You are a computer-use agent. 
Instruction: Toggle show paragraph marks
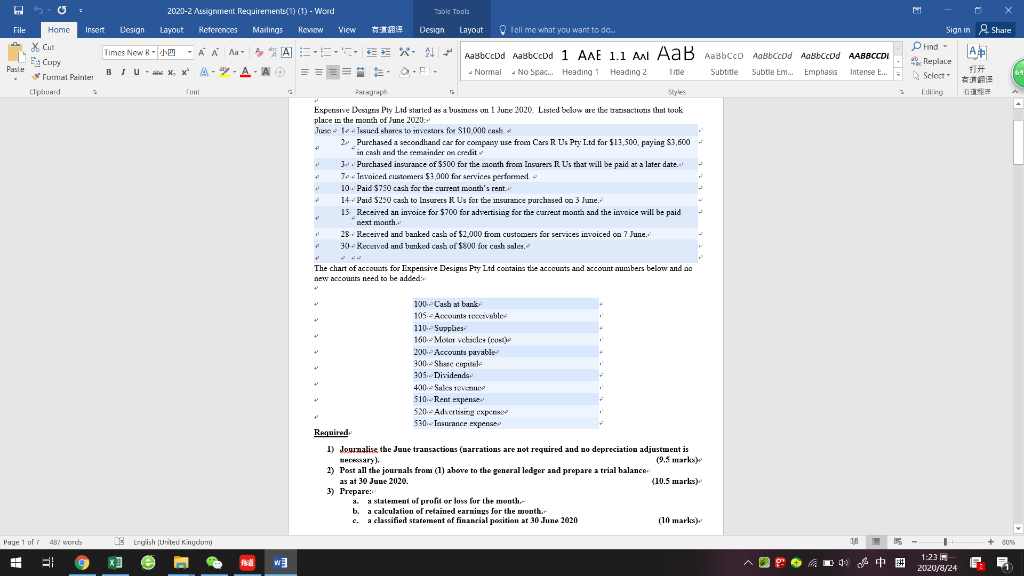448,53
